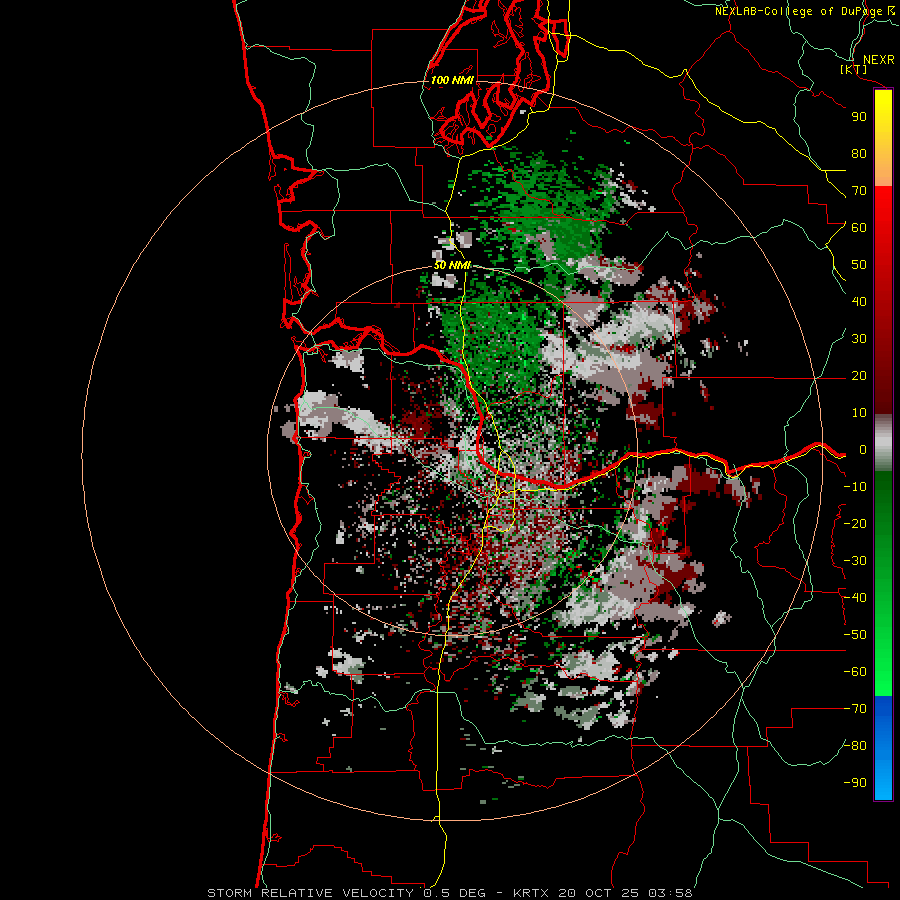Screen dimensions: 900x900
Task: Select the 70 value on the velocity scale
Action: coord(859,191)
